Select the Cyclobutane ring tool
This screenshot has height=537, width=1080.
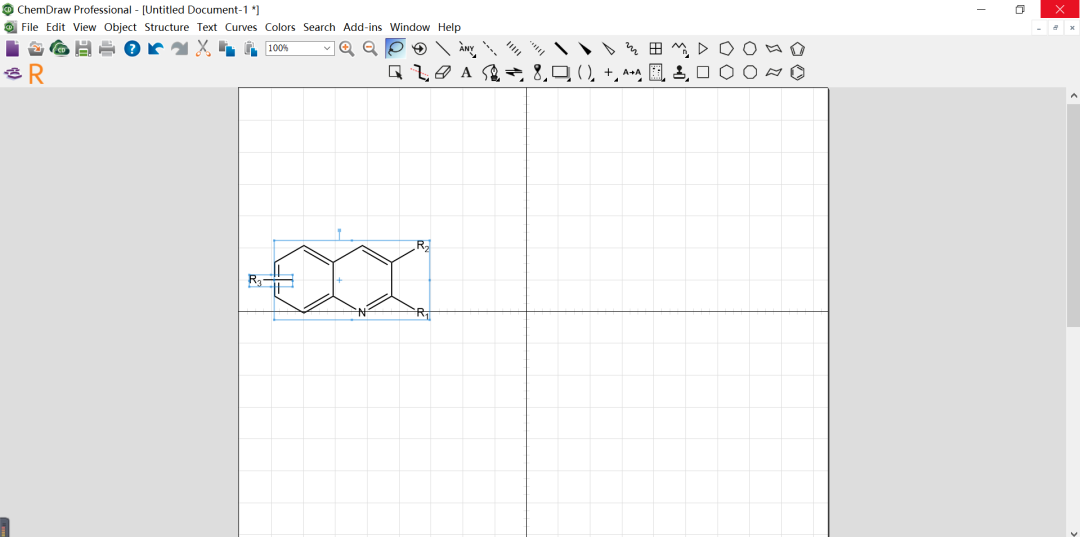[x=703, y=72]
